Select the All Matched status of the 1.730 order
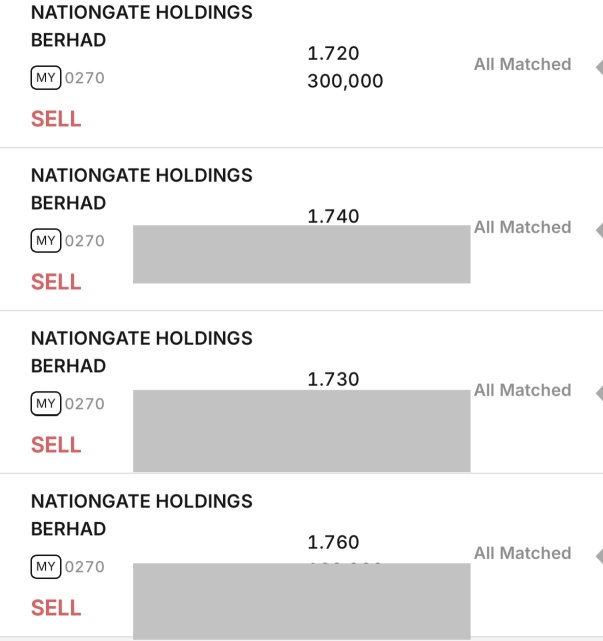The image size is (603, 641). (522, 390)
